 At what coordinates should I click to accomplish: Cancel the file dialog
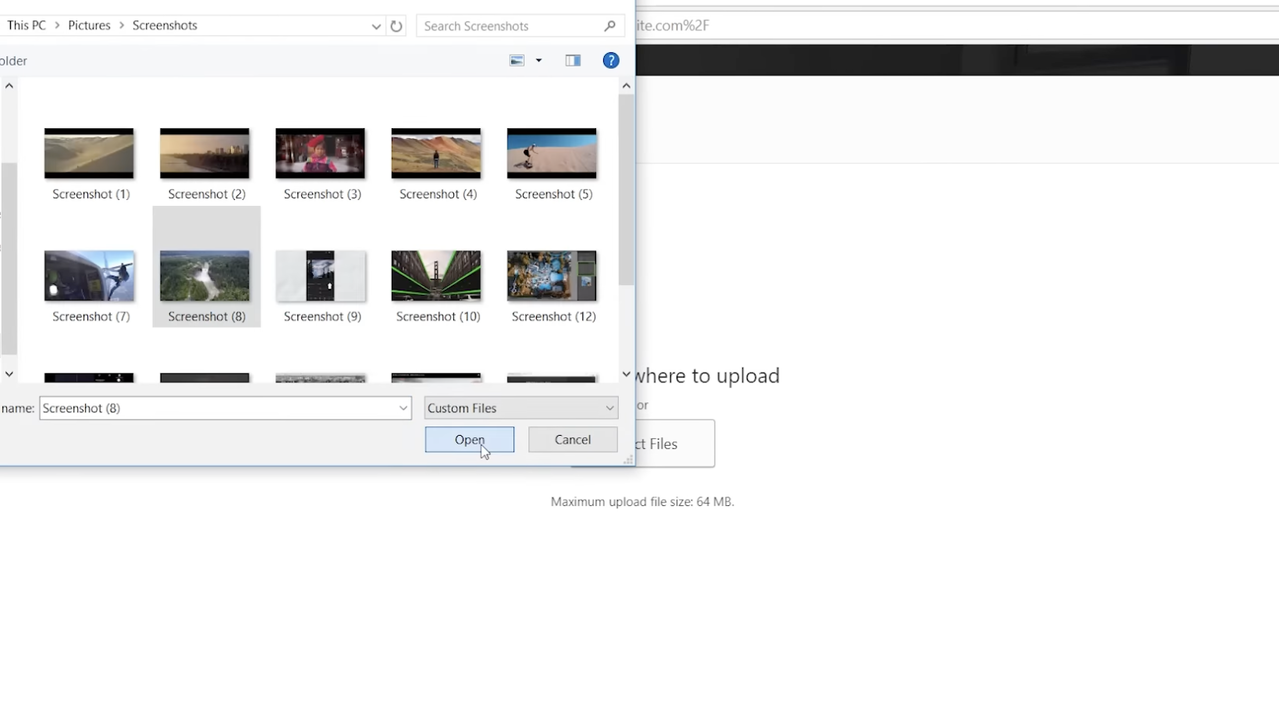[x=572, y=440]
